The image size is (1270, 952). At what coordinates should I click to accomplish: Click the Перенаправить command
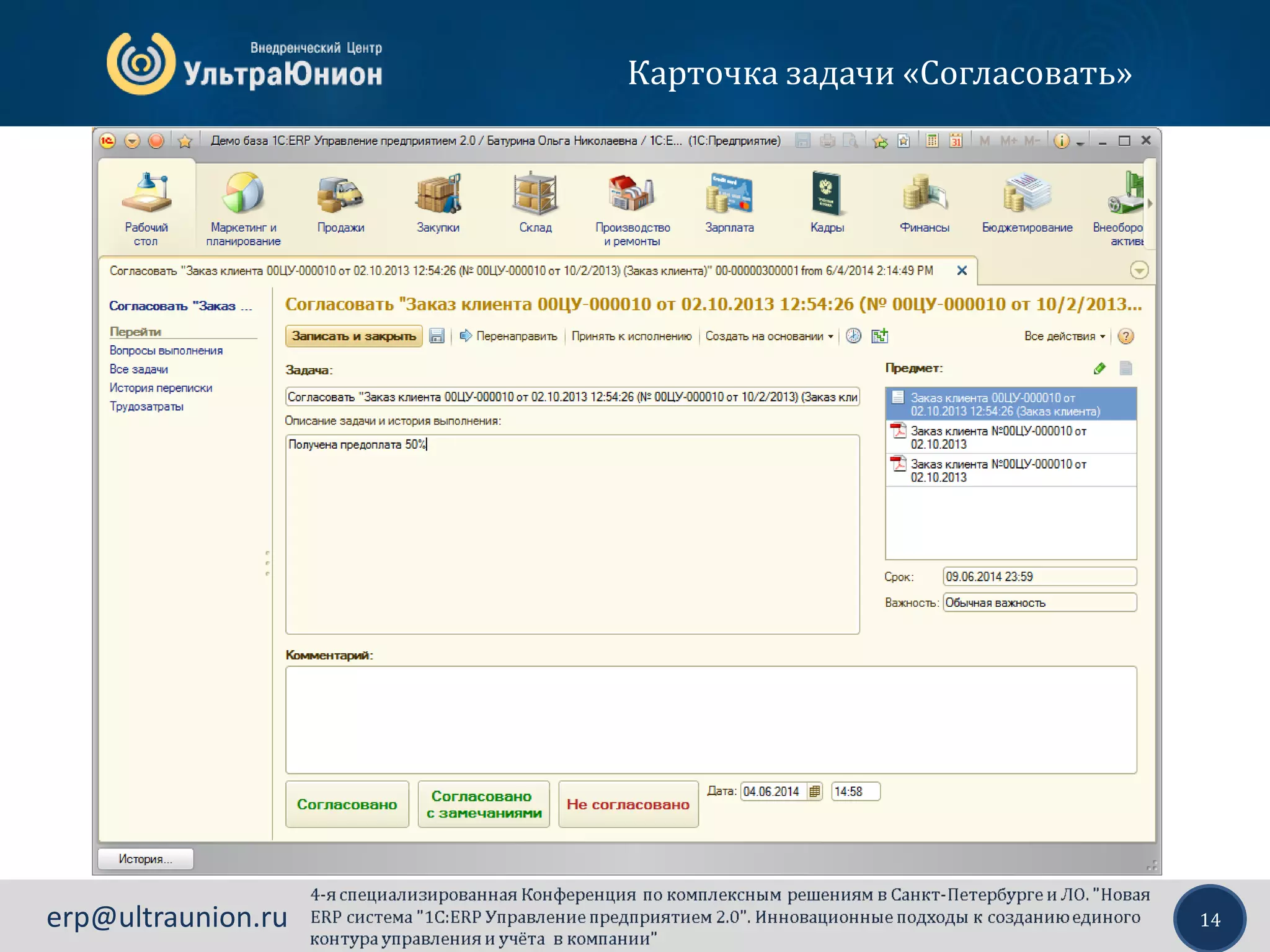(508, 336)
